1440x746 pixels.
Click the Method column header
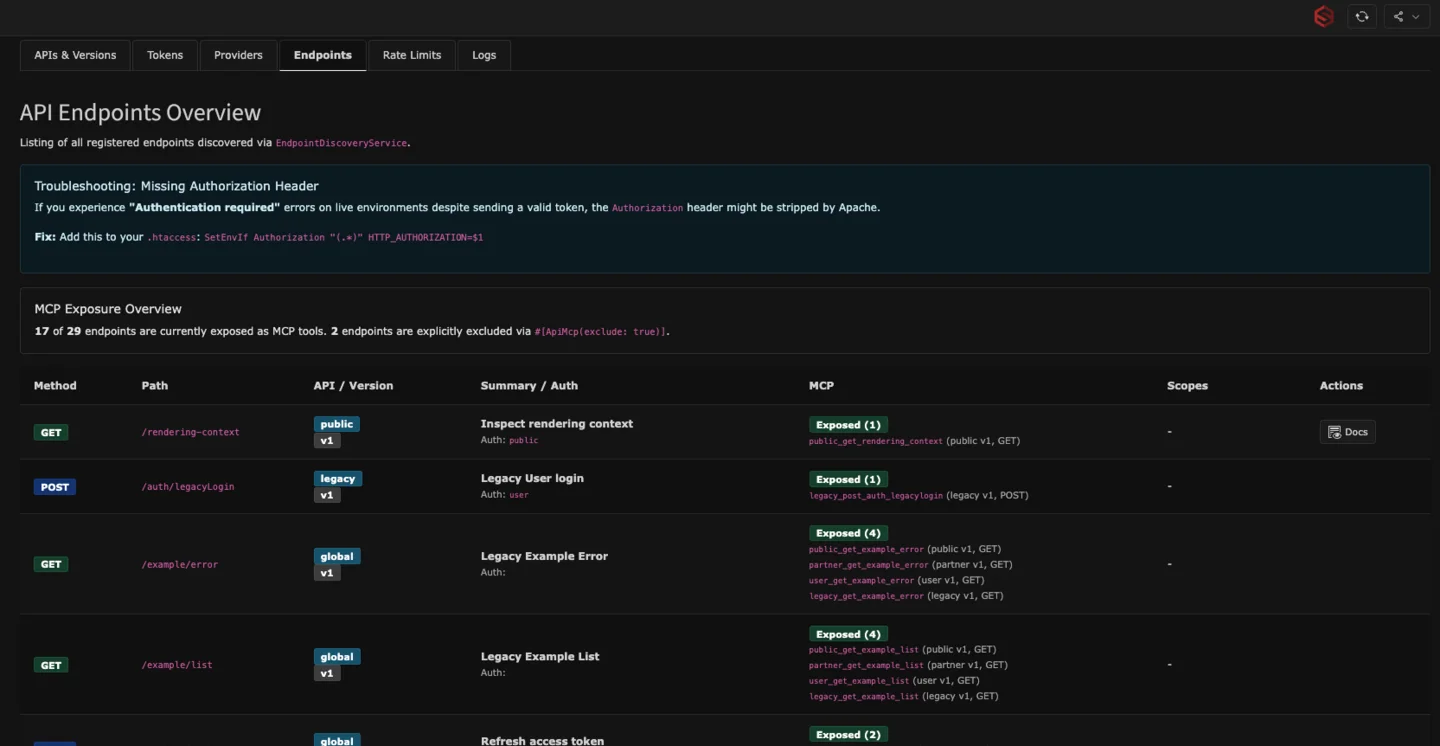55,385
